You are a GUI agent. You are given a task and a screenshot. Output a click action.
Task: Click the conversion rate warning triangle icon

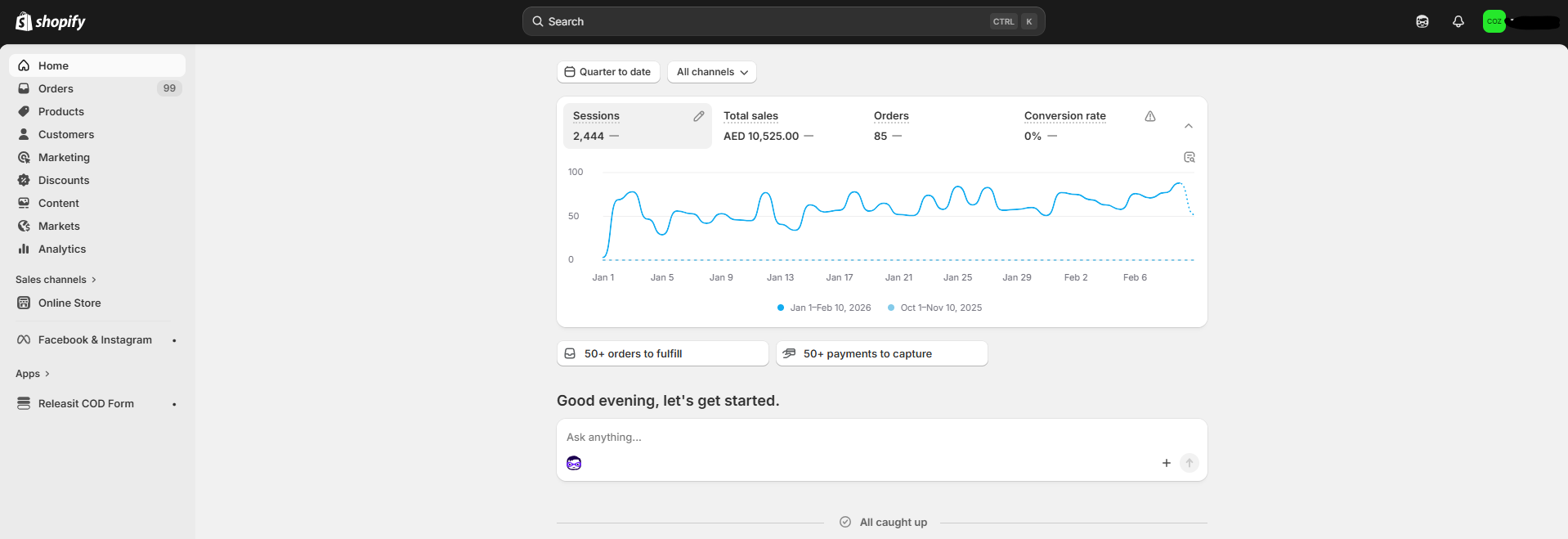(1149, 116)
